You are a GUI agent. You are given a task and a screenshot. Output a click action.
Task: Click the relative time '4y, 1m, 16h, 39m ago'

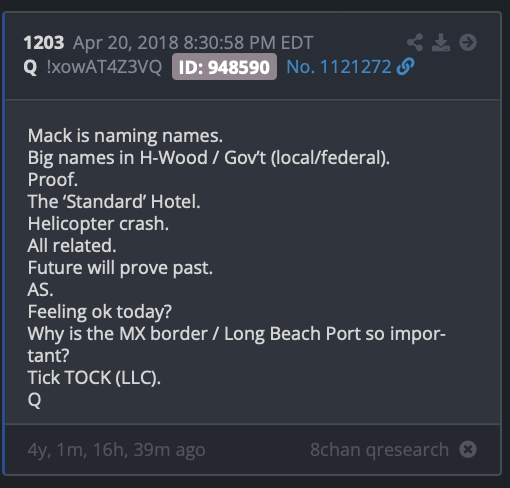point(116,450)
